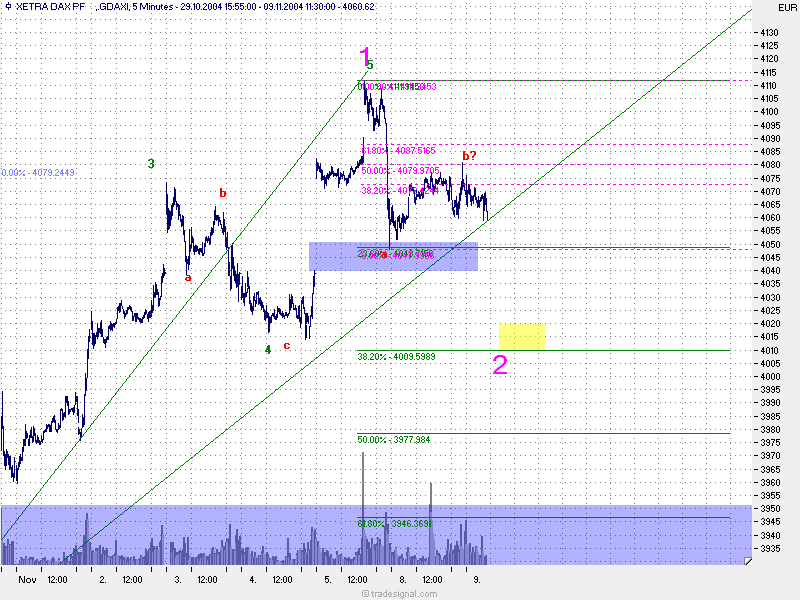Click the 3935 price axis label

tap(769, 548)
